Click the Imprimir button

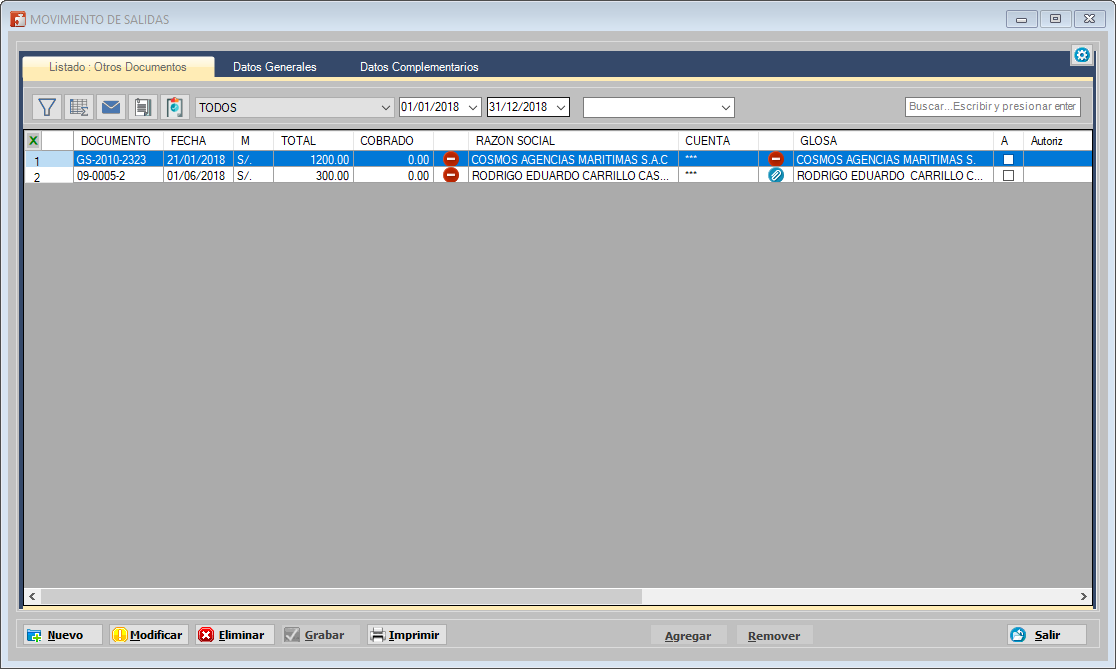point(407,635)
